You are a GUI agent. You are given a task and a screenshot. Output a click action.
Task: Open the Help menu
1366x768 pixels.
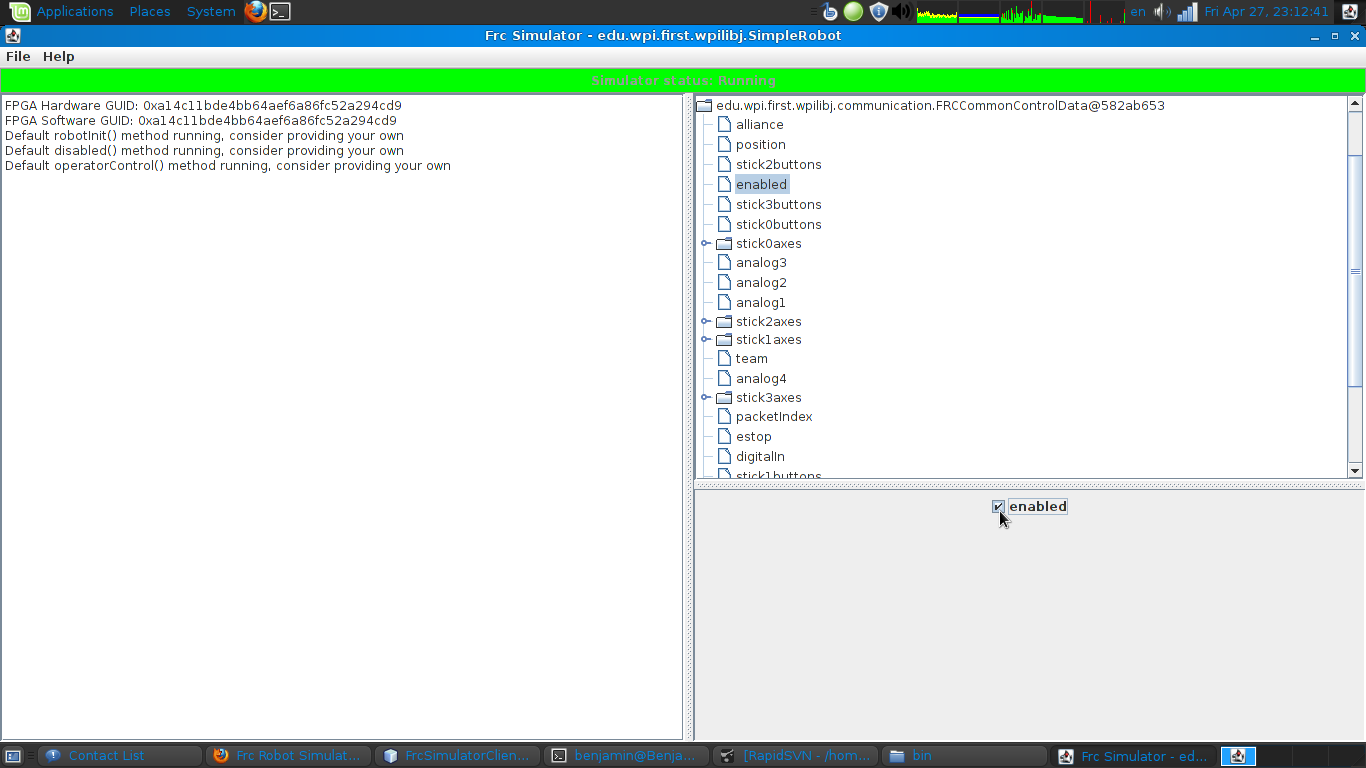pos(58,57)
